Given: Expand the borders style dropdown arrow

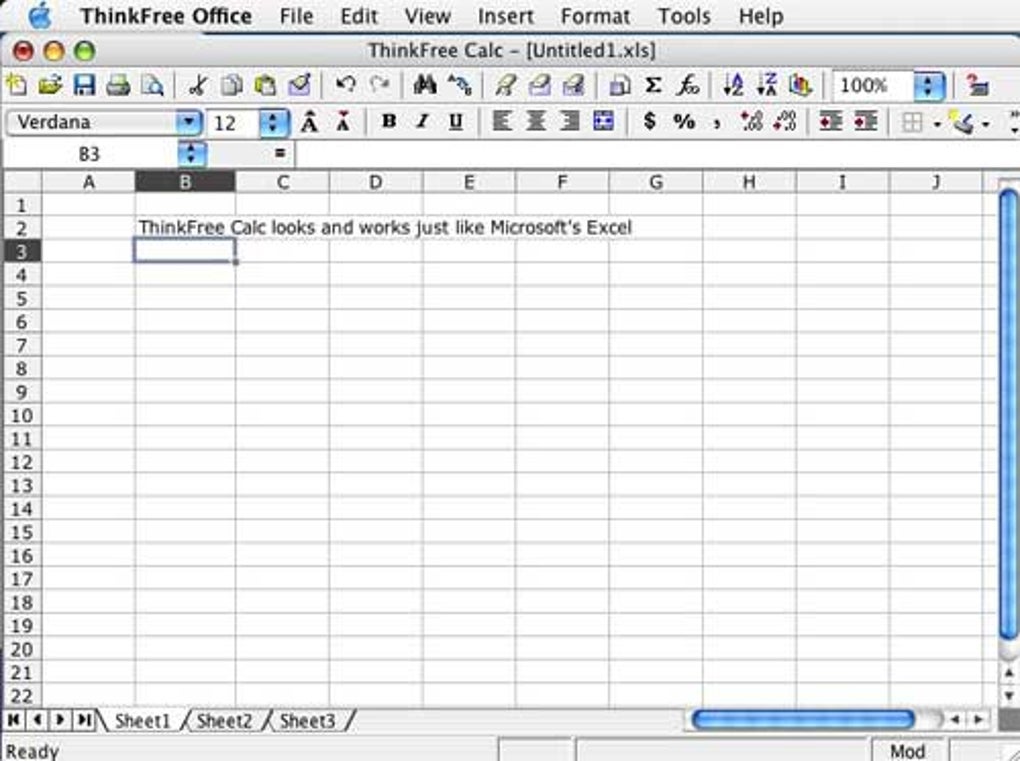Looking at the screenshot, I should click(937, 123).
